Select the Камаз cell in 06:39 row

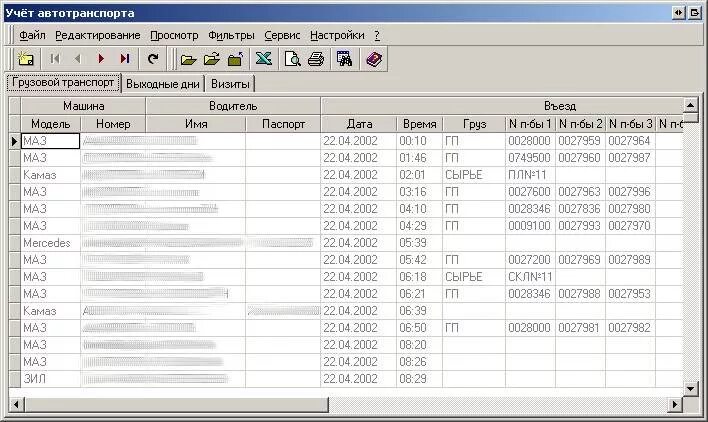[51, 311]
